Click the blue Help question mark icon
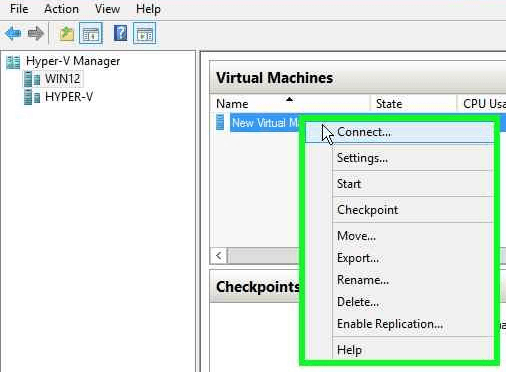 tap(120, 33)
